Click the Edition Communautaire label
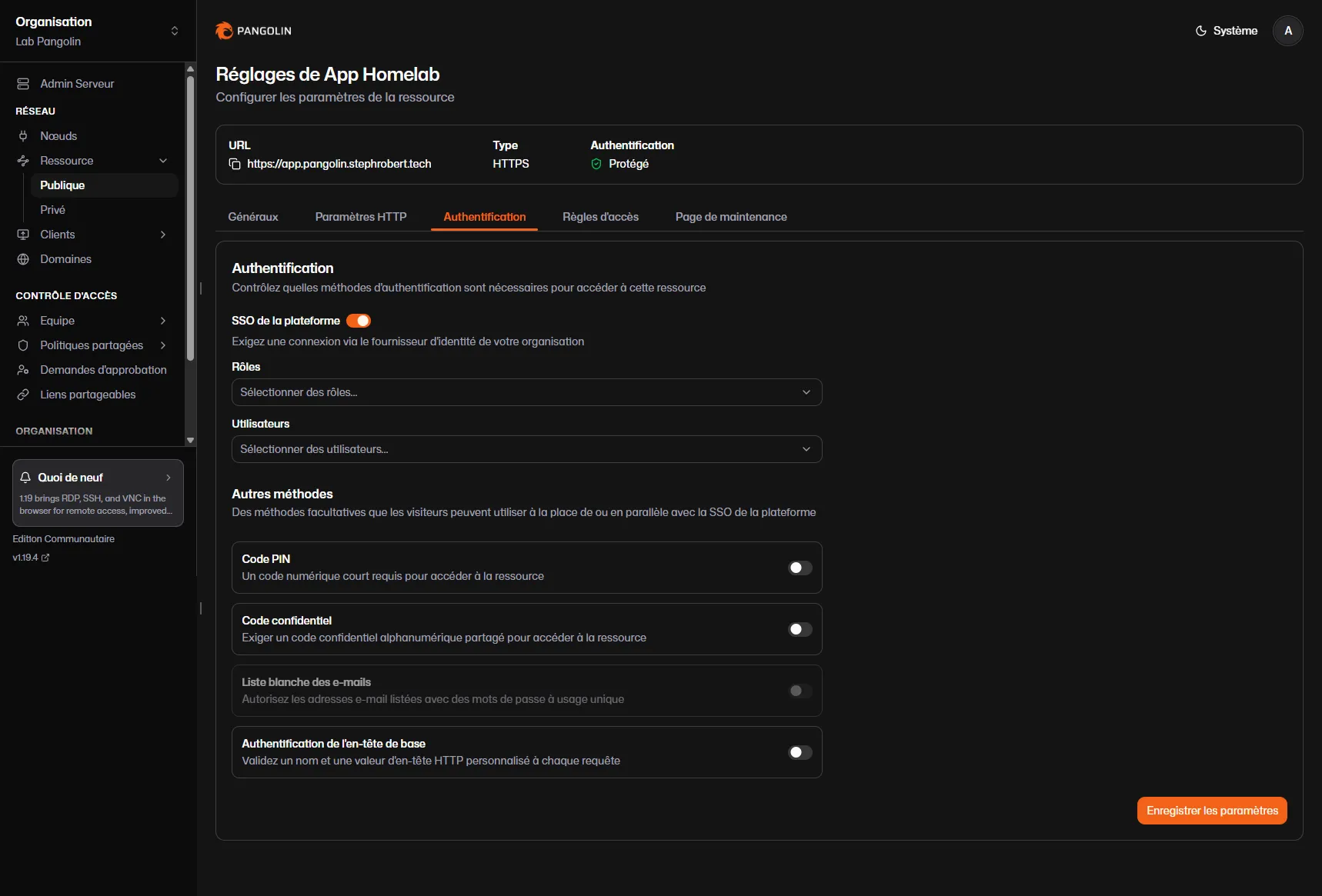The width and height of the screenshot is (1322, 896). coord(64,539)
